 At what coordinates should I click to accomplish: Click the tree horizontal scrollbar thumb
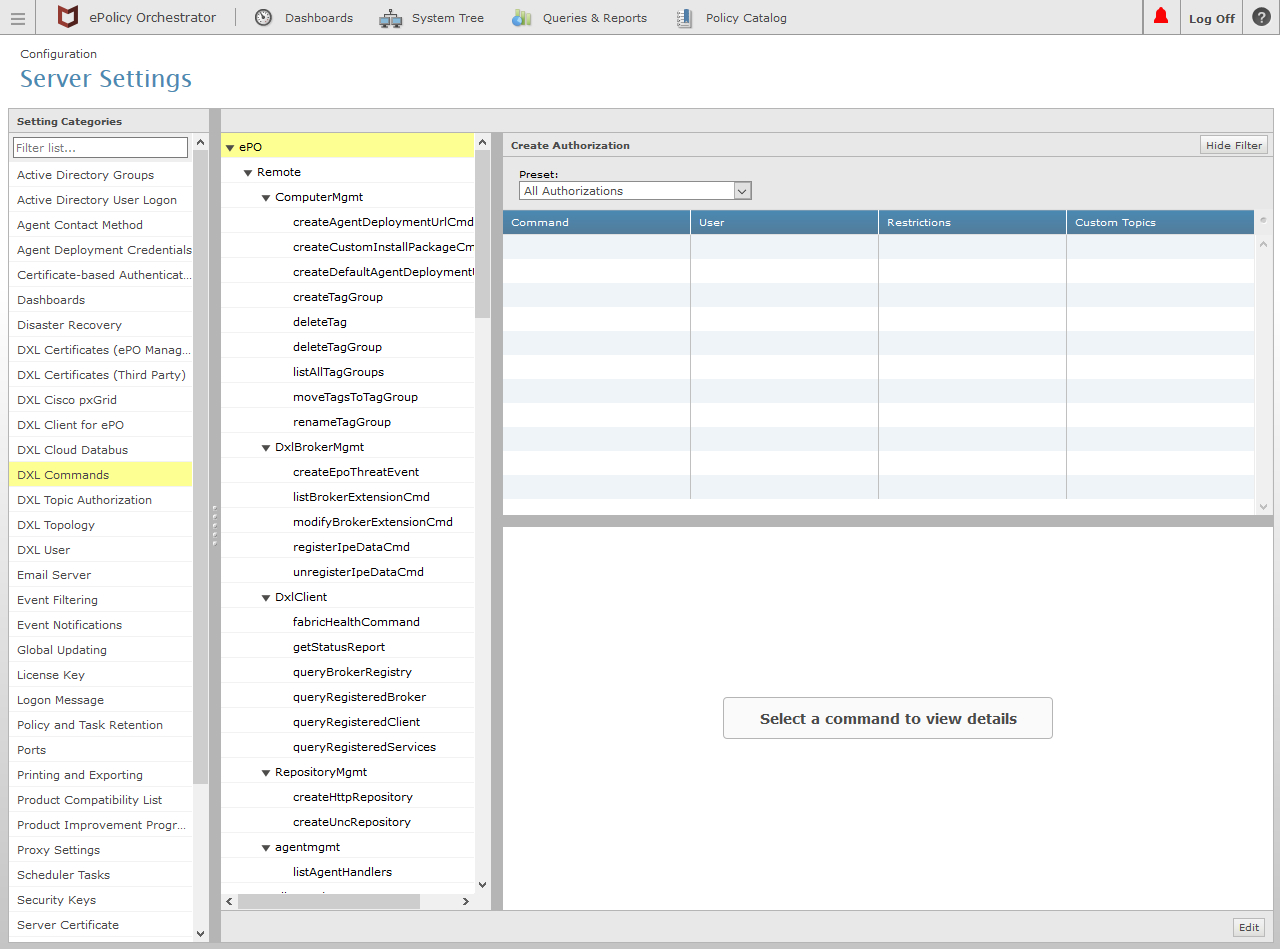(x=328, y=901)
